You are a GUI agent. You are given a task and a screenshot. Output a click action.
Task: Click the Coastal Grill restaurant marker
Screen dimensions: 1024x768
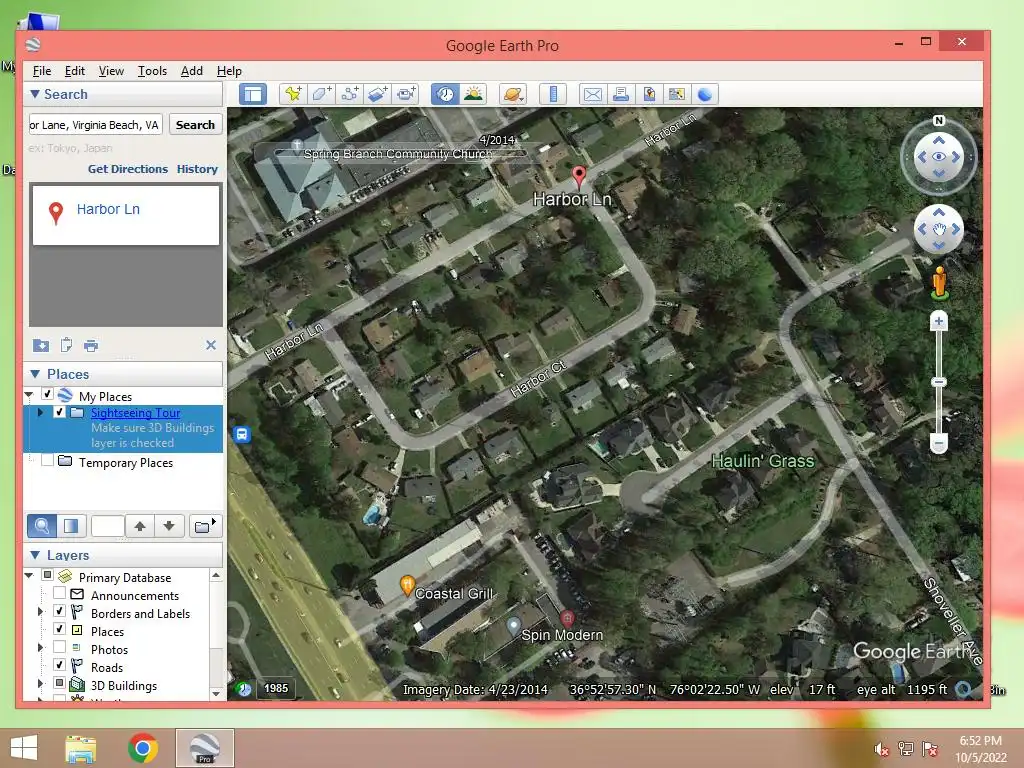(407, 586)
